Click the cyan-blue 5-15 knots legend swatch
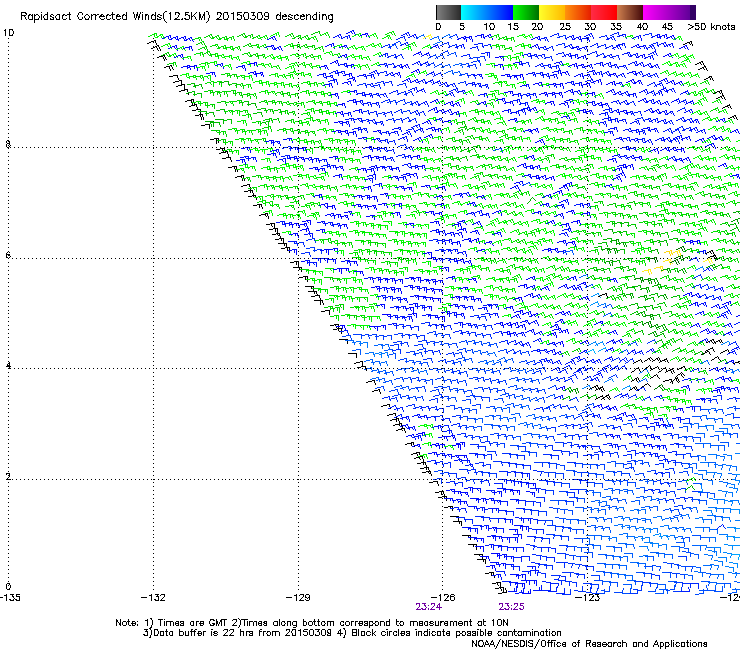 tap(487, 12)
